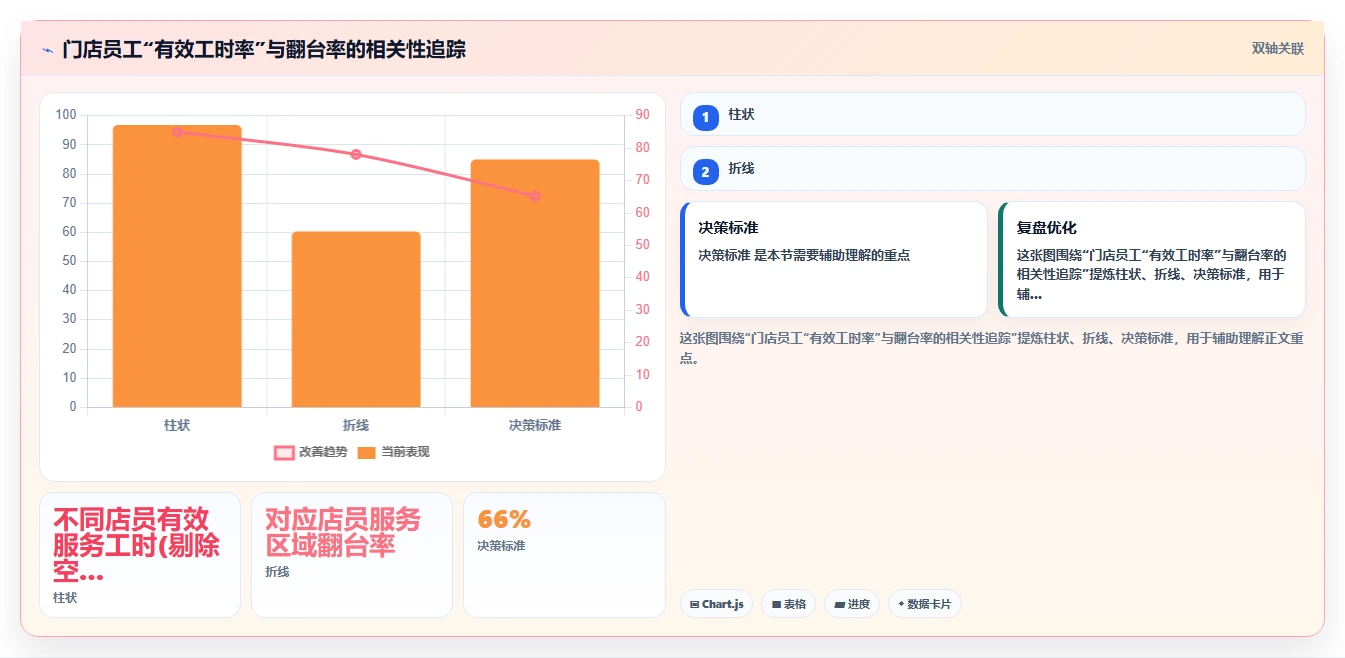The width and height of the screenshot is (1345, 658).
Task: Click the left axis value 100
Action: [x=66, y=115]
